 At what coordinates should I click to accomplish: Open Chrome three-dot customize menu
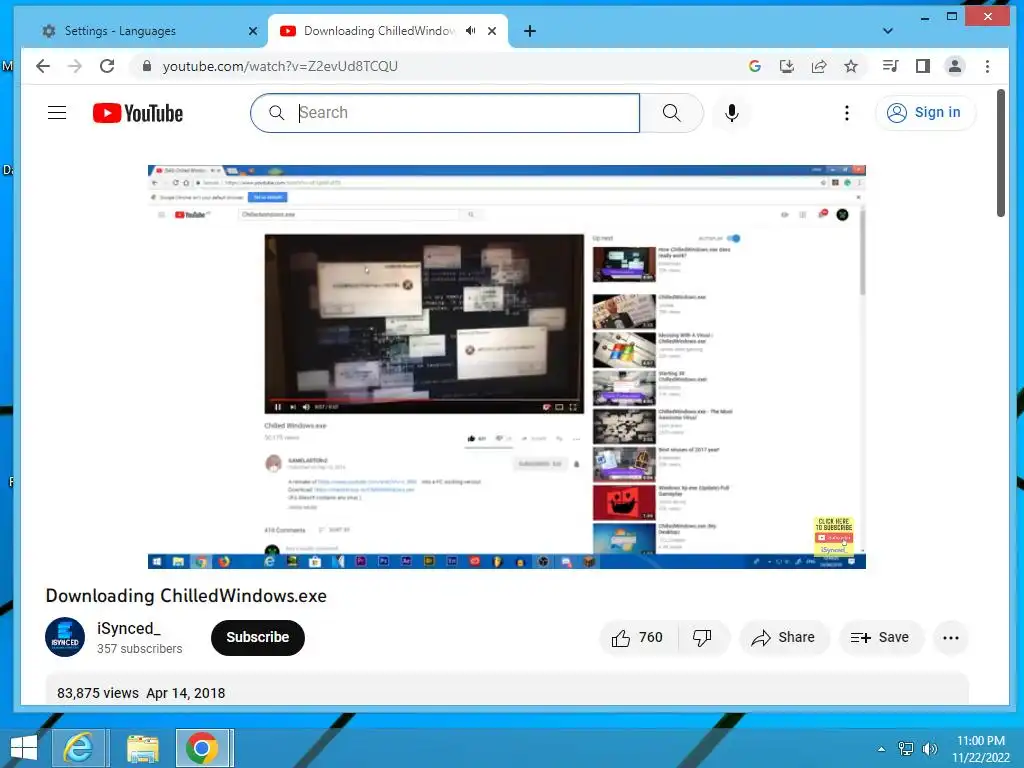click(987, 66)
